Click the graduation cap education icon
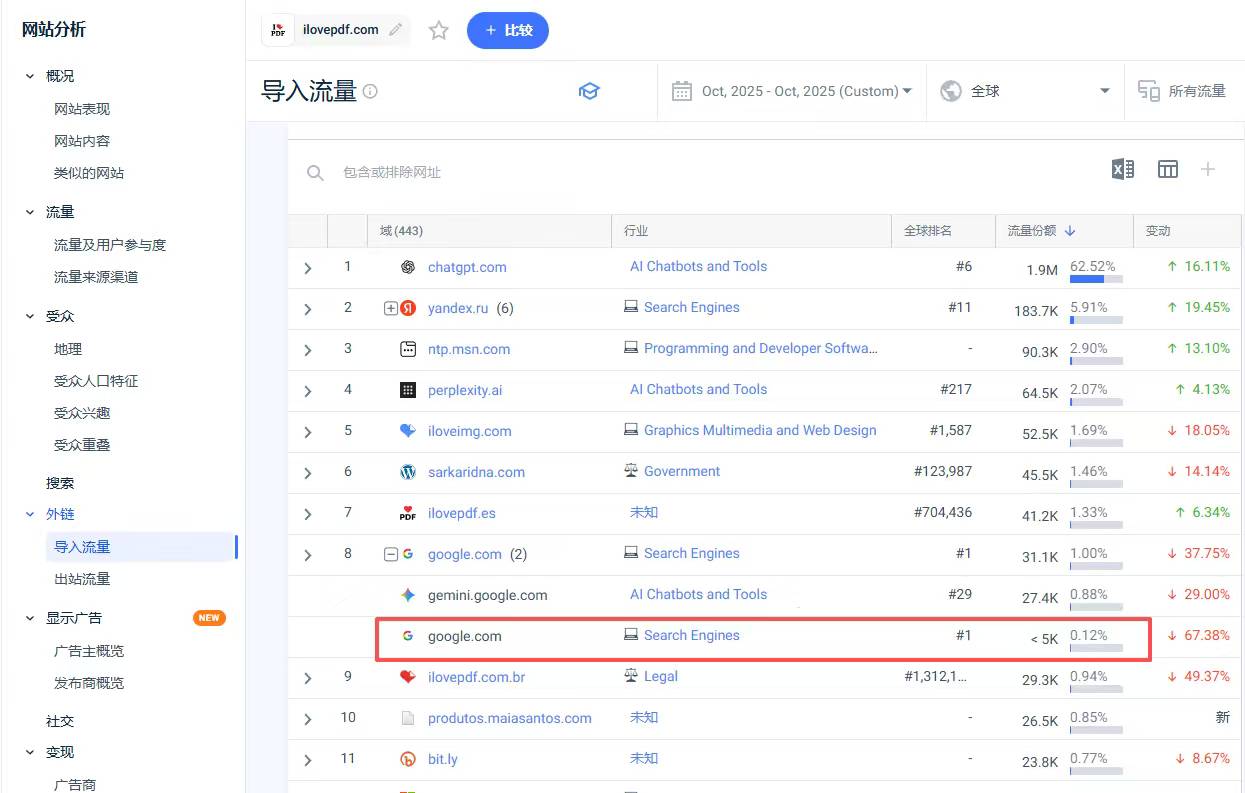 pyautogui.click(x=589, y=91)
